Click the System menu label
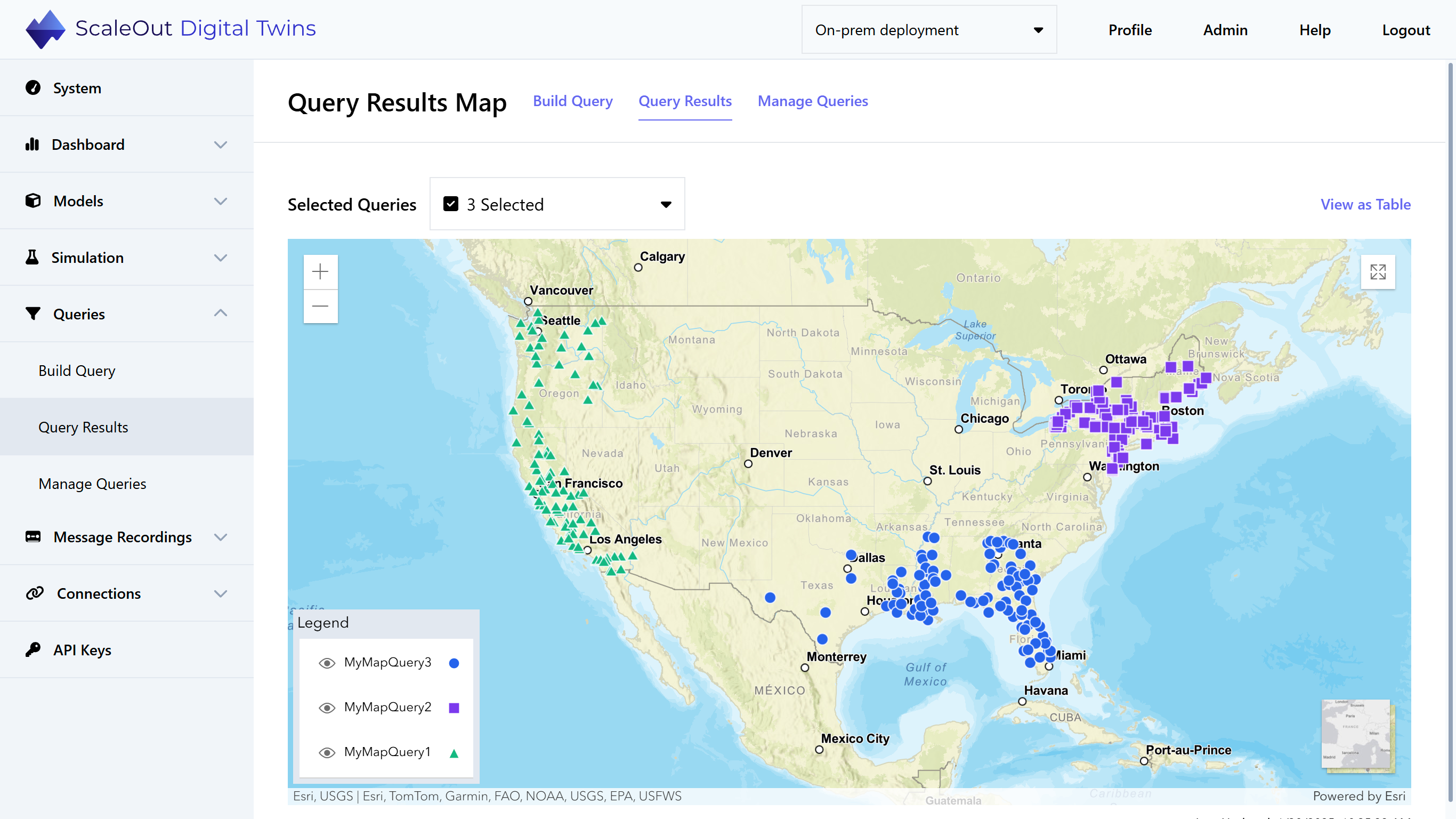This screenshot has width=1456, height=819. click(x=77, y=88)
